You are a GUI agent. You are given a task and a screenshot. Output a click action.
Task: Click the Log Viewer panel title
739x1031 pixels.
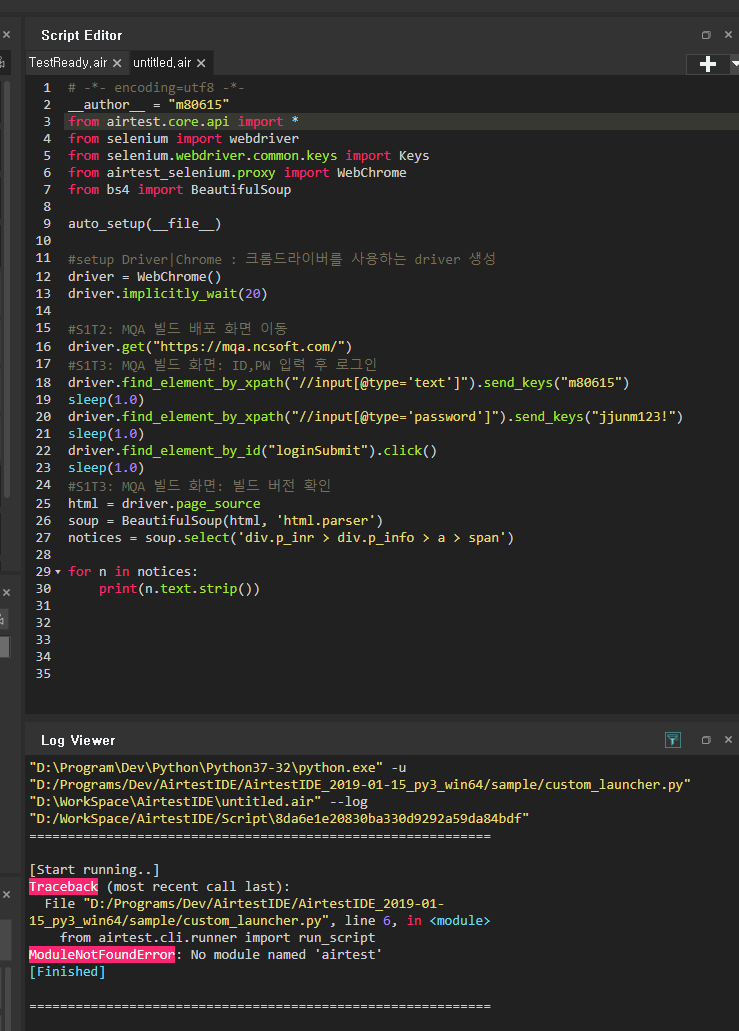[78, 740]
